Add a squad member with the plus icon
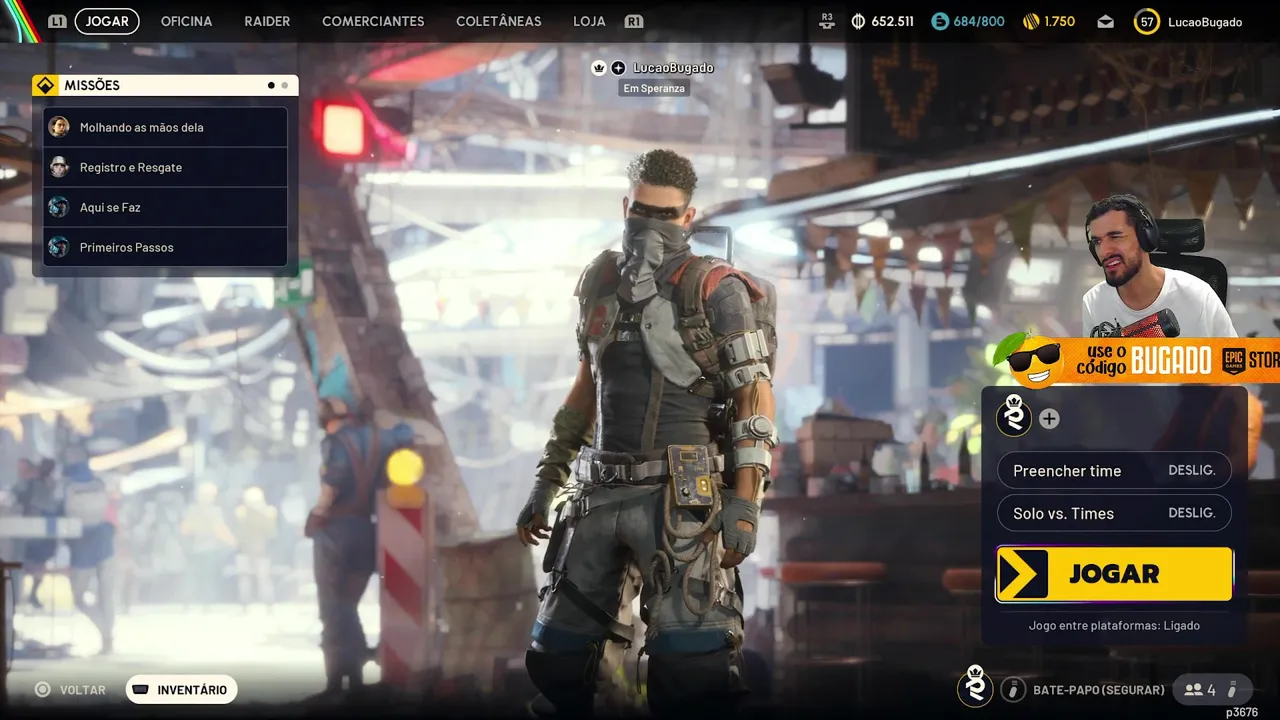Screen dimensions: 1280x720 [1049, 419]
